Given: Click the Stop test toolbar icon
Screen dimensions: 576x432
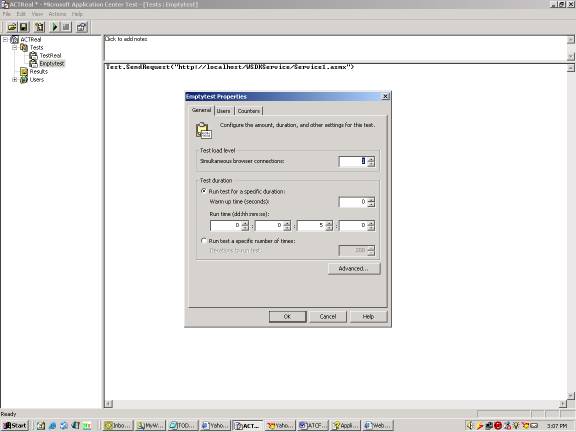Looking at the screenshot, I should pos(66,27).
